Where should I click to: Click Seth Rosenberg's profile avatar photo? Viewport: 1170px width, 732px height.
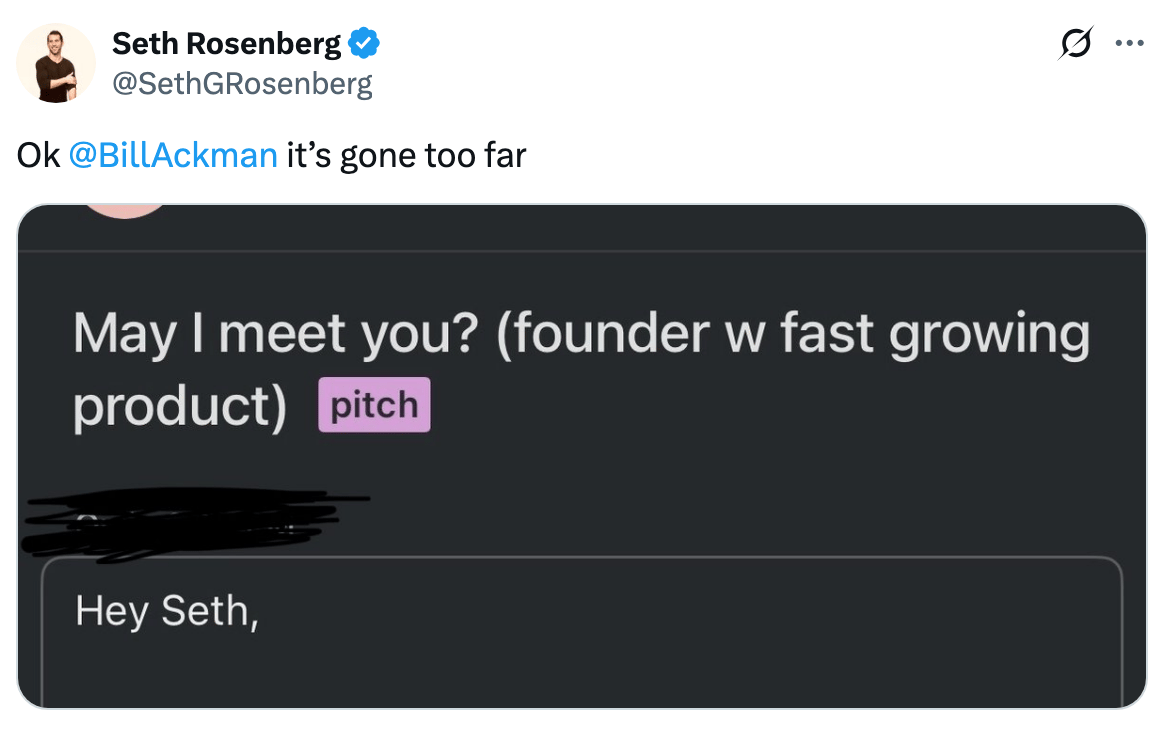tap(56, 62)
